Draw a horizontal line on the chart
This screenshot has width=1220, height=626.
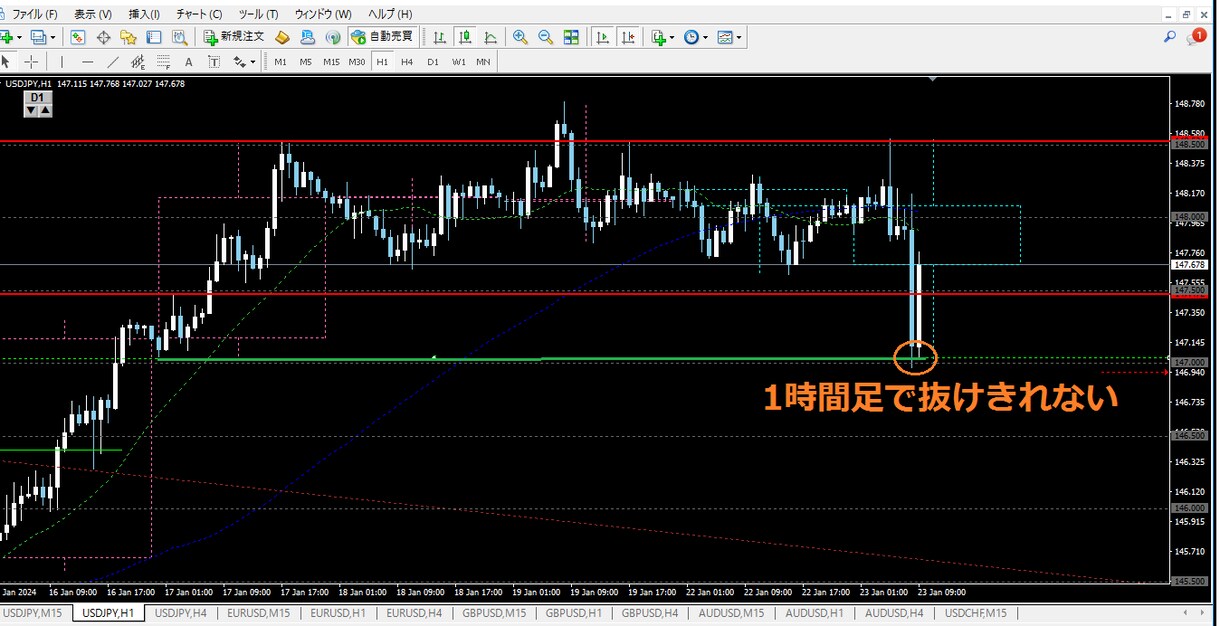point(88,62)
